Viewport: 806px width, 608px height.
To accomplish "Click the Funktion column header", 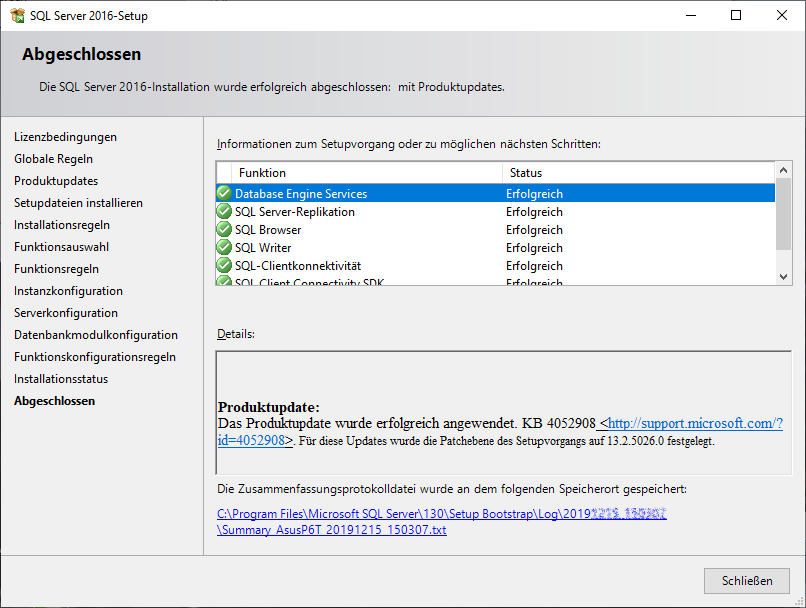I will point(262,173).
